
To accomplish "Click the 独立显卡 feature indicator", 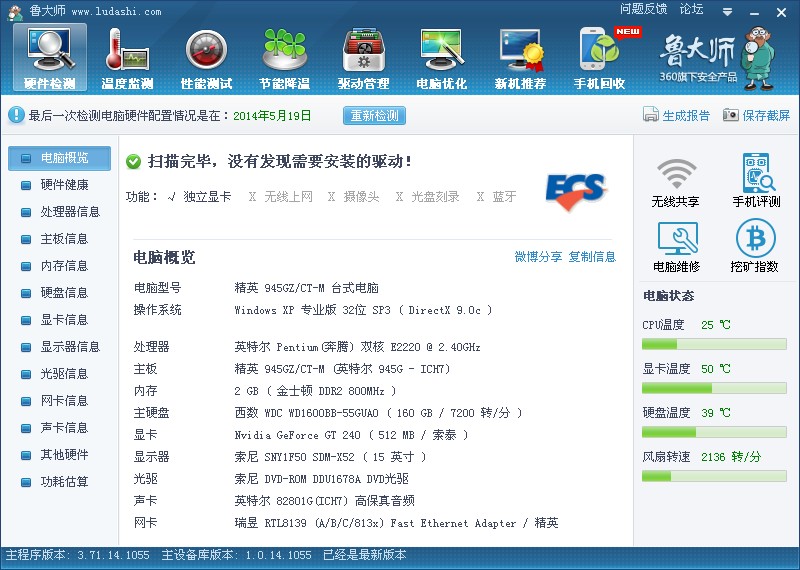I will [199, 196].
